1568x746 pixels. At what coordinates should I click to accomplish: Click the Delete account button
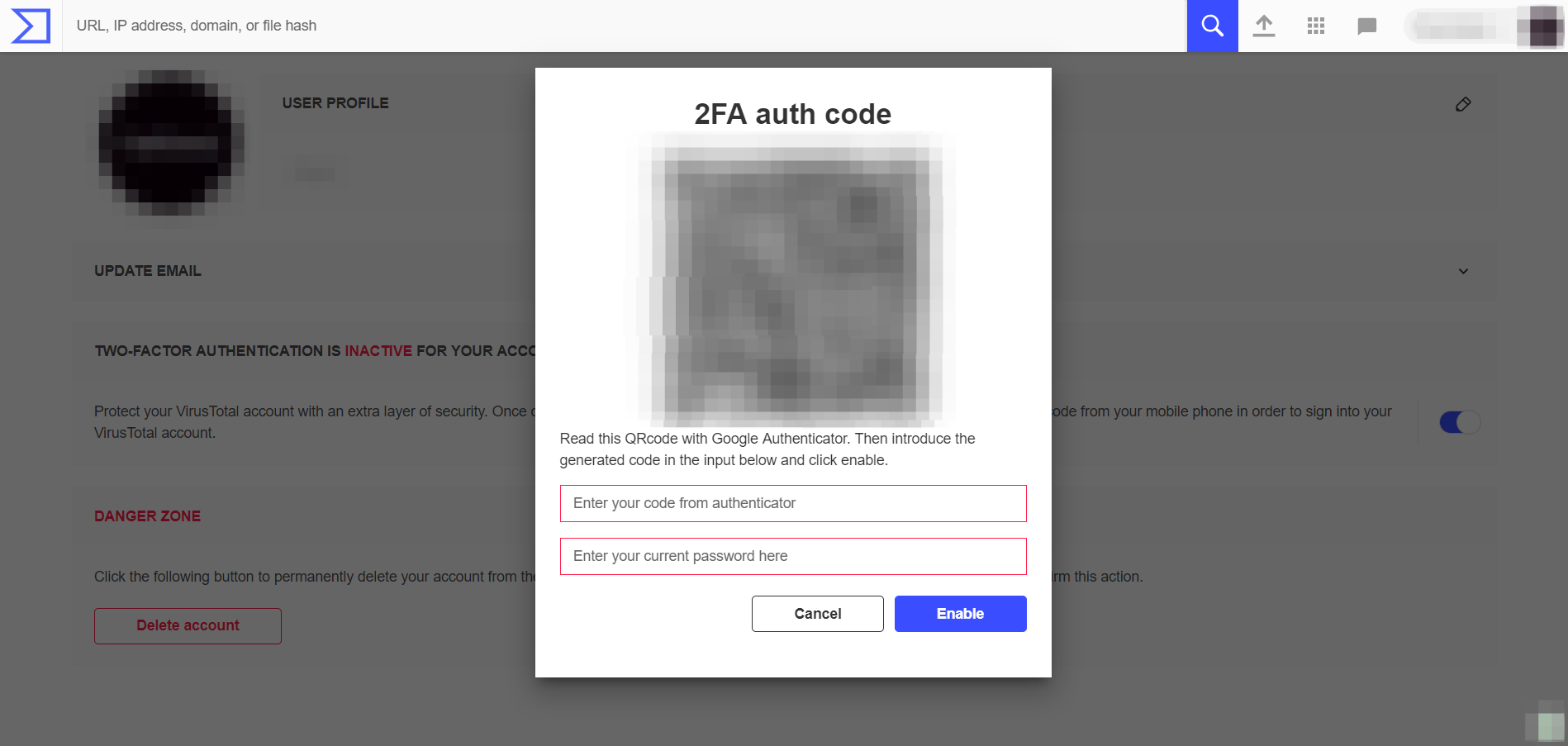(x=188, y=625)
